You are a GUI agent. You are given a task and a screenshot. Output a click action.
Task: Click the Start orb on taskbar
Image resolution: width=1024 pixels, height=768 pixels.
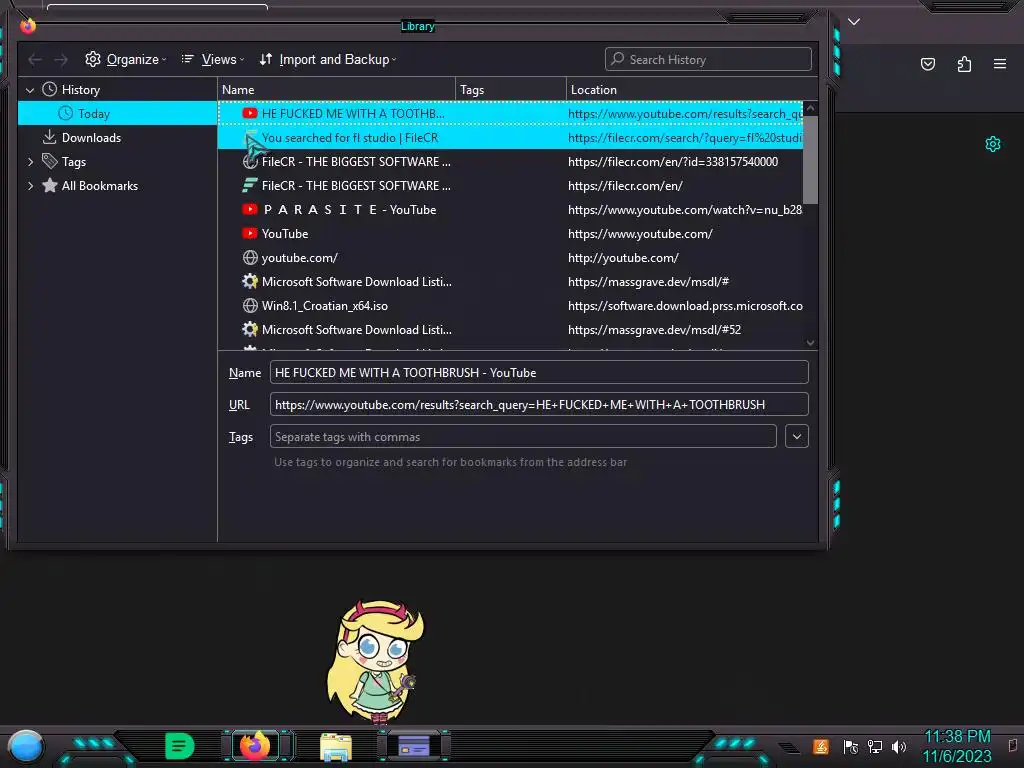click(25, 746)
